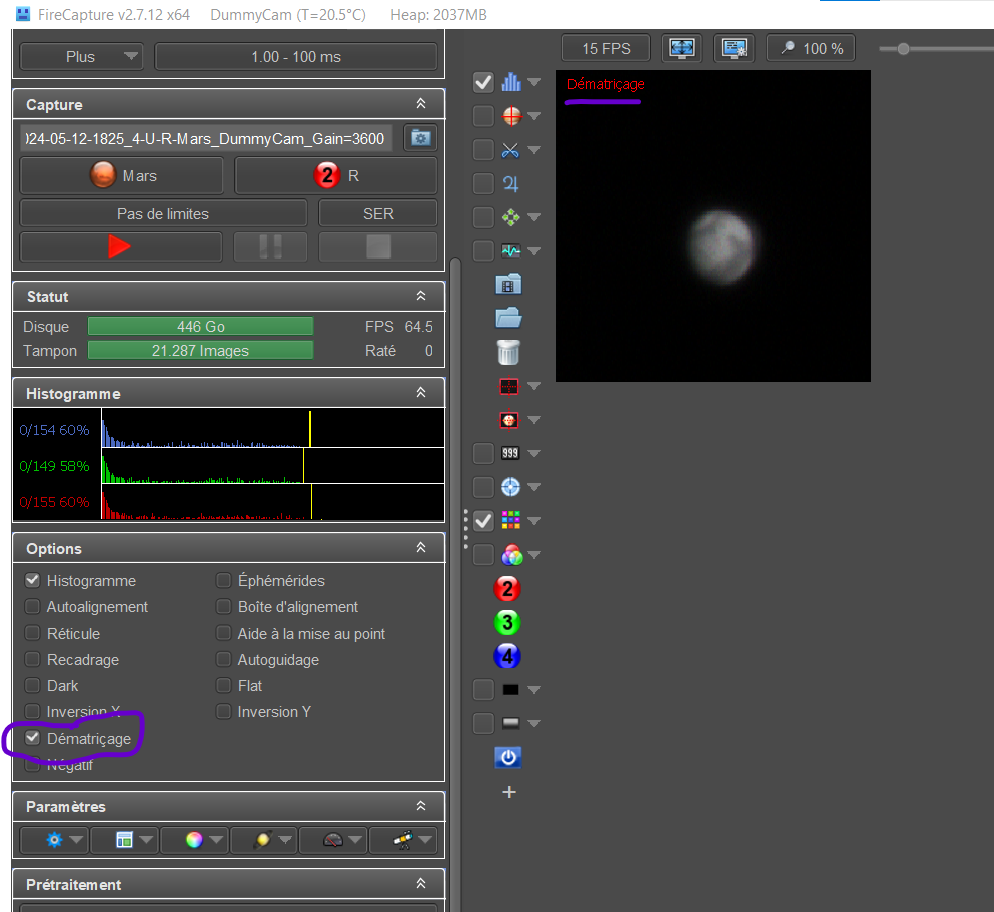Click the trash bin icon
Image resolution: width=994 pixels, height=912 pixels.
pos(508,352)
